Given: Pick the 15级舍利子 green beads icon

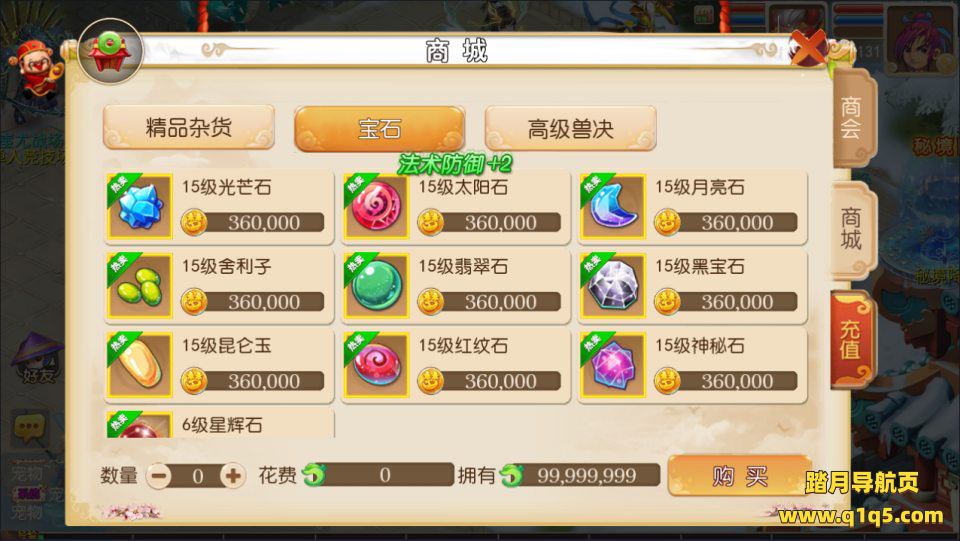Looking at the screenshot, I should point(140,286).
